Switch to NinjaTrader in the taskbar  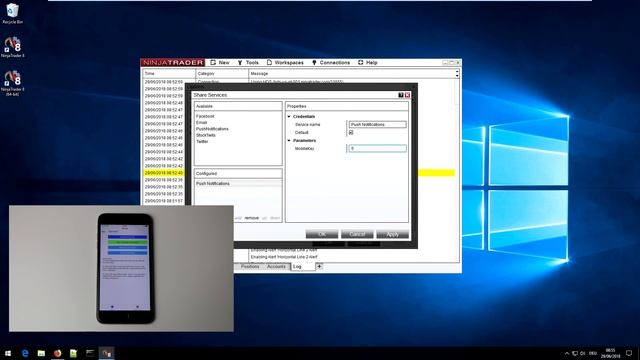(107, 353)
